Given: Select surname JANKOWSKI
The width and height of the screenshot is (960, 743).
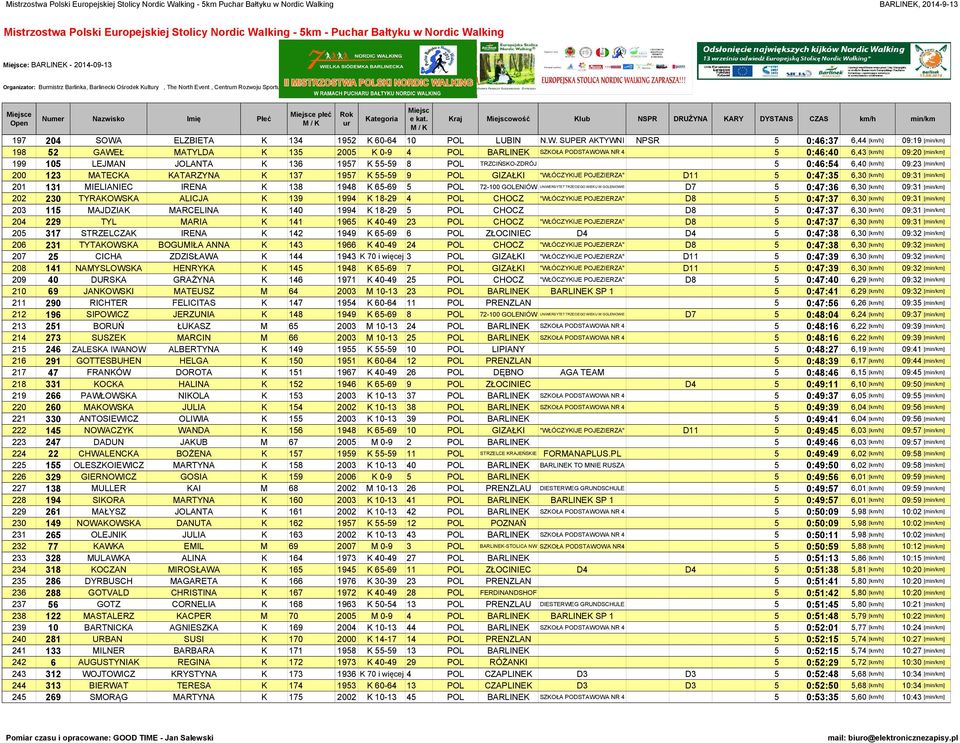Looking at the screenshot, I should [108, 292].
